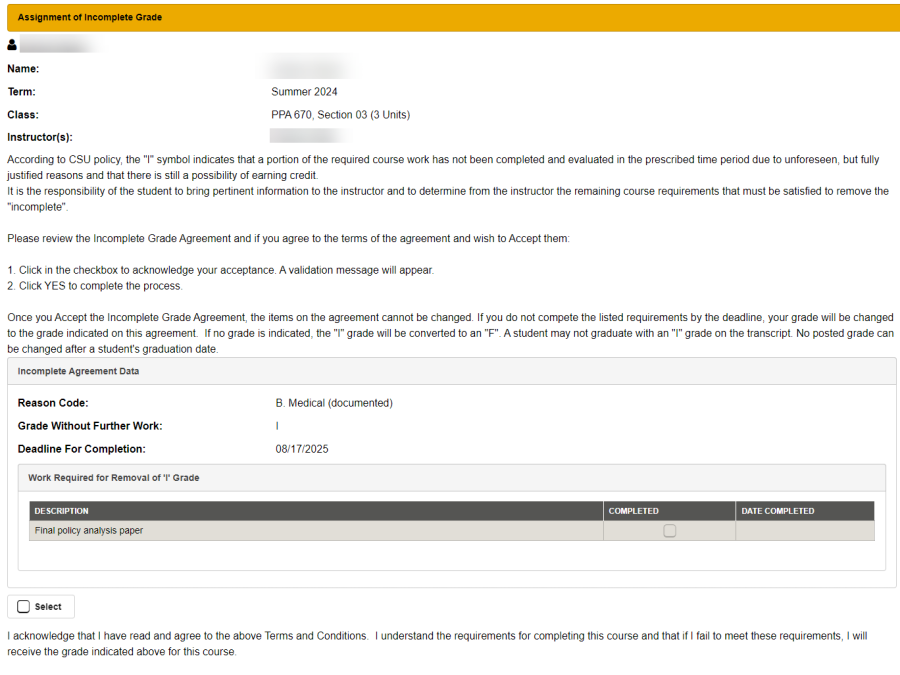This screenshot has width=900, height=675.
Task: Click the 08/17/2025 deadline date
Action: [x=301, y=449]
